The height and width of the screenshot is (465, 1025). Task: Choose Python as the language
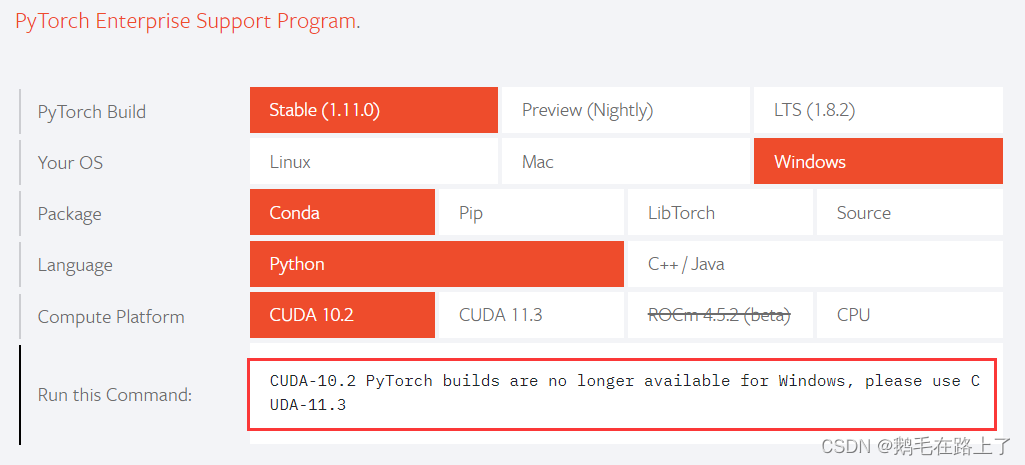(437, 264)
